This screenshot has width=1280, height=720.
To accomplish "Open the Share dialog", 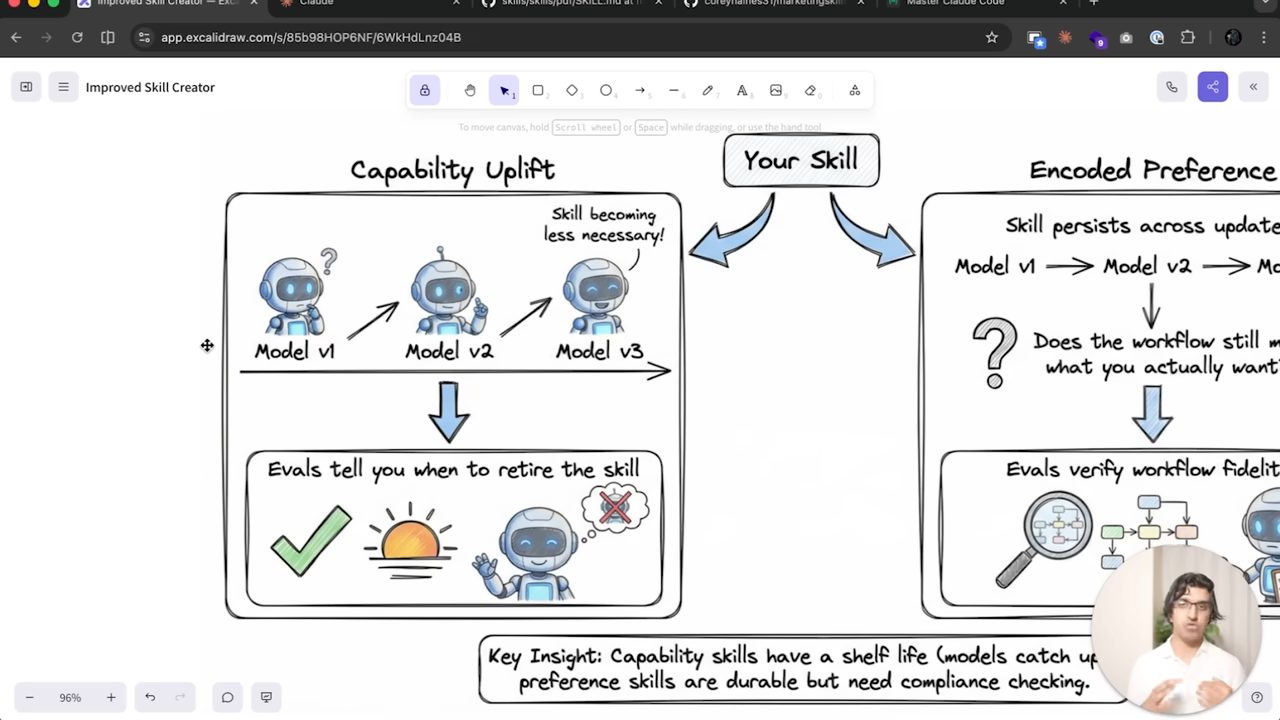I will tap(1213, 87).
